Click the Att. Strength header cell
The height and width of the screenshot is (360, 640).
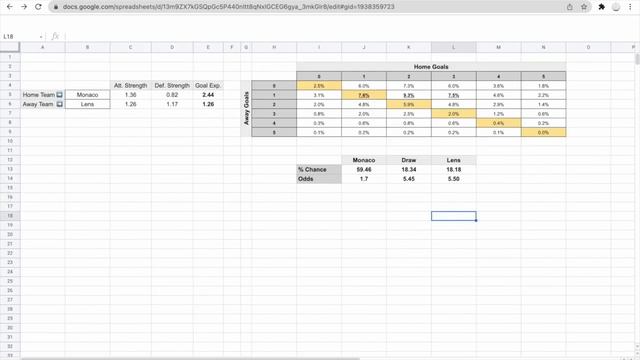(x=131, y=85)
